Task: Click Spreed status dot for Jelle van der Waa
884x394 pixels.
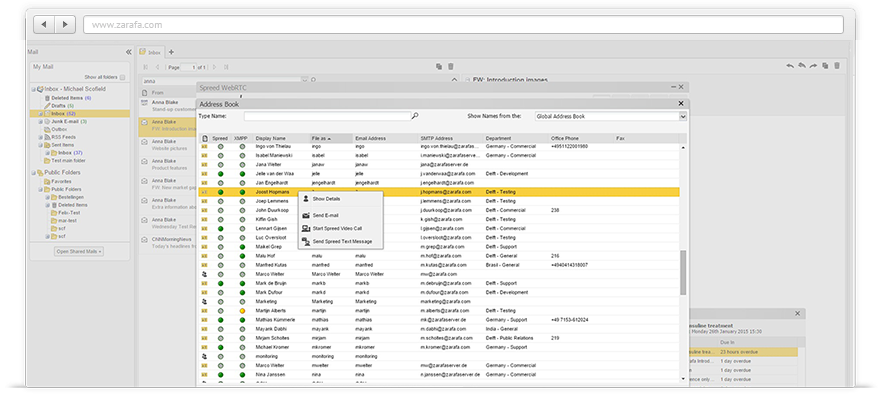Action: tap(220, 174)
